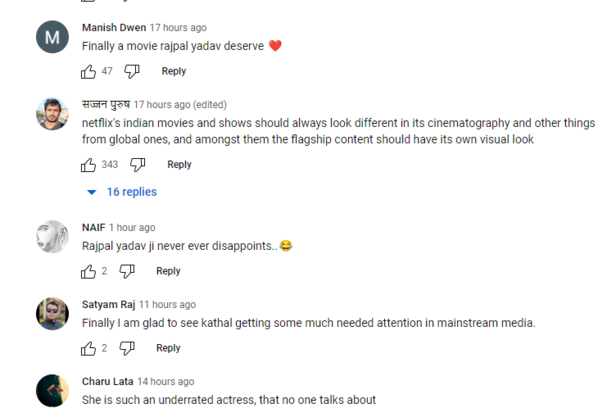Dislike NAIF's comment
This screenshot has height=417, width=616.
pos(127,271)
